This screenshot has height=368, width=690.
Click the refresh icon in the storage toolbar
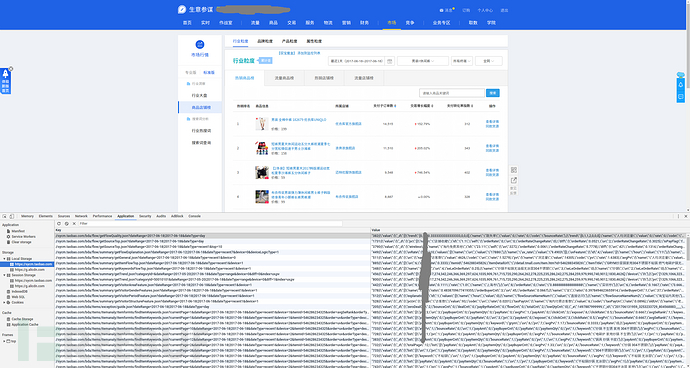pos(59,224)
